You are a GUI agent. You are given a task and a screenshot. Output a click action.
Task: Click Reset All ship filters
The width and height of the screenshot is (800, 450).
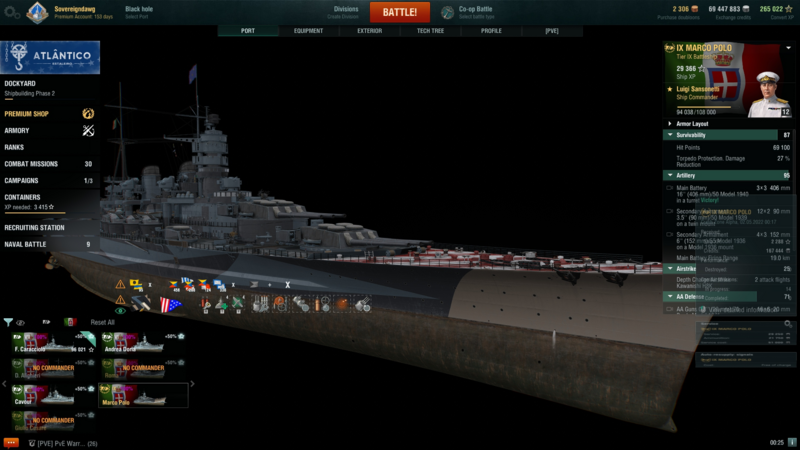pos(103,322)
